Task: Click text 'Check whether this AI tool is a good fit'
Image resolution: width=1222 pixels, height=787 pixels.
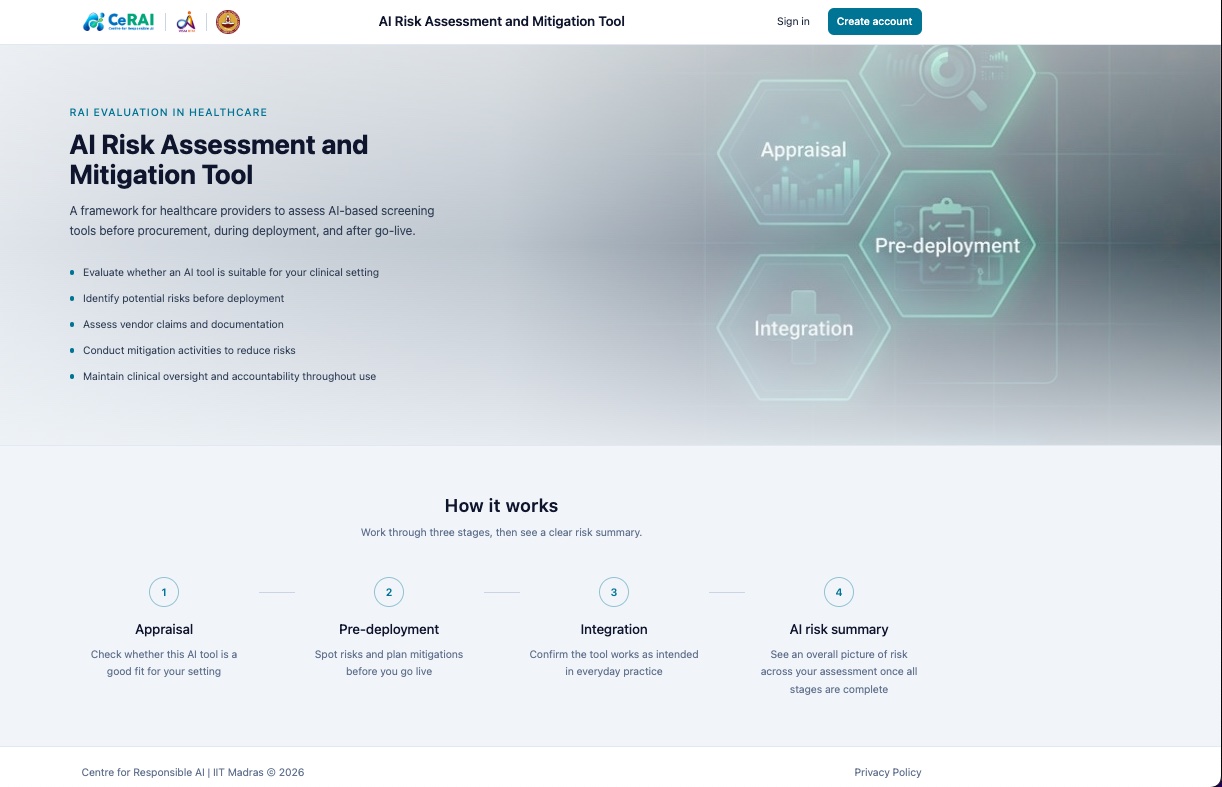Action: pyautogui.click(x=164, y=663)
